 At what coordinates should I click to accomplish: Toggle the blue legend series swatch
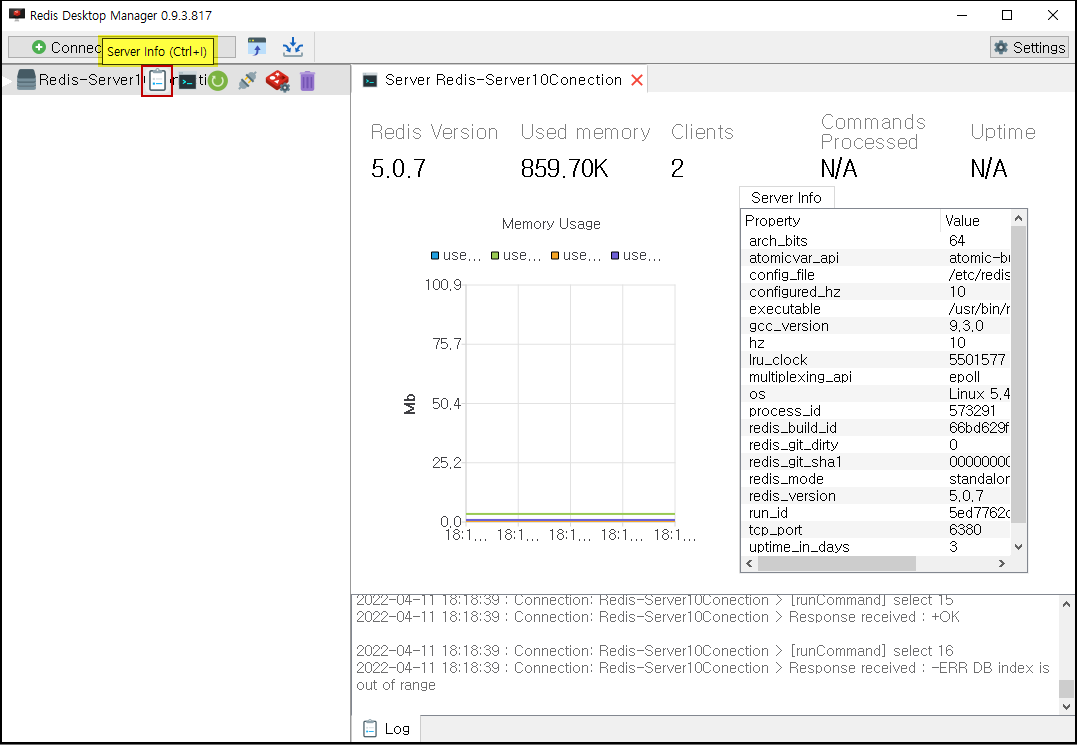pyautogui.click(x=435, y=256)
